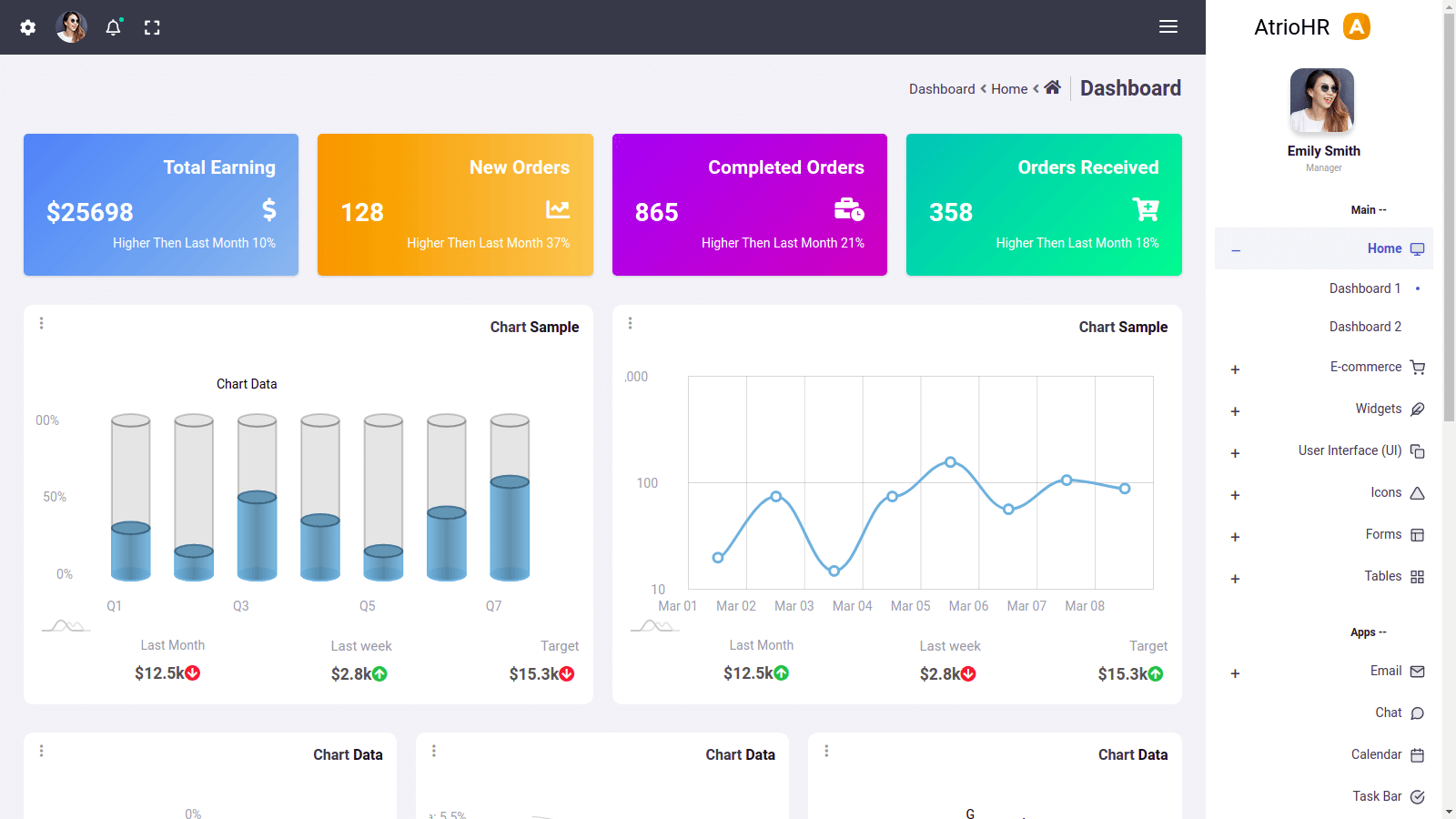The image size is (1456, 819).
Task: Open the Chat app in sidebar
Action: coord(1389,713)
